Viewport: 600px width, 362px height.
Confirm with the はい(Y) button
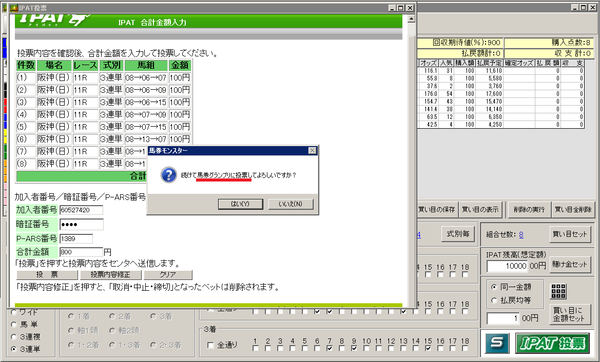[x=240, y=204]
